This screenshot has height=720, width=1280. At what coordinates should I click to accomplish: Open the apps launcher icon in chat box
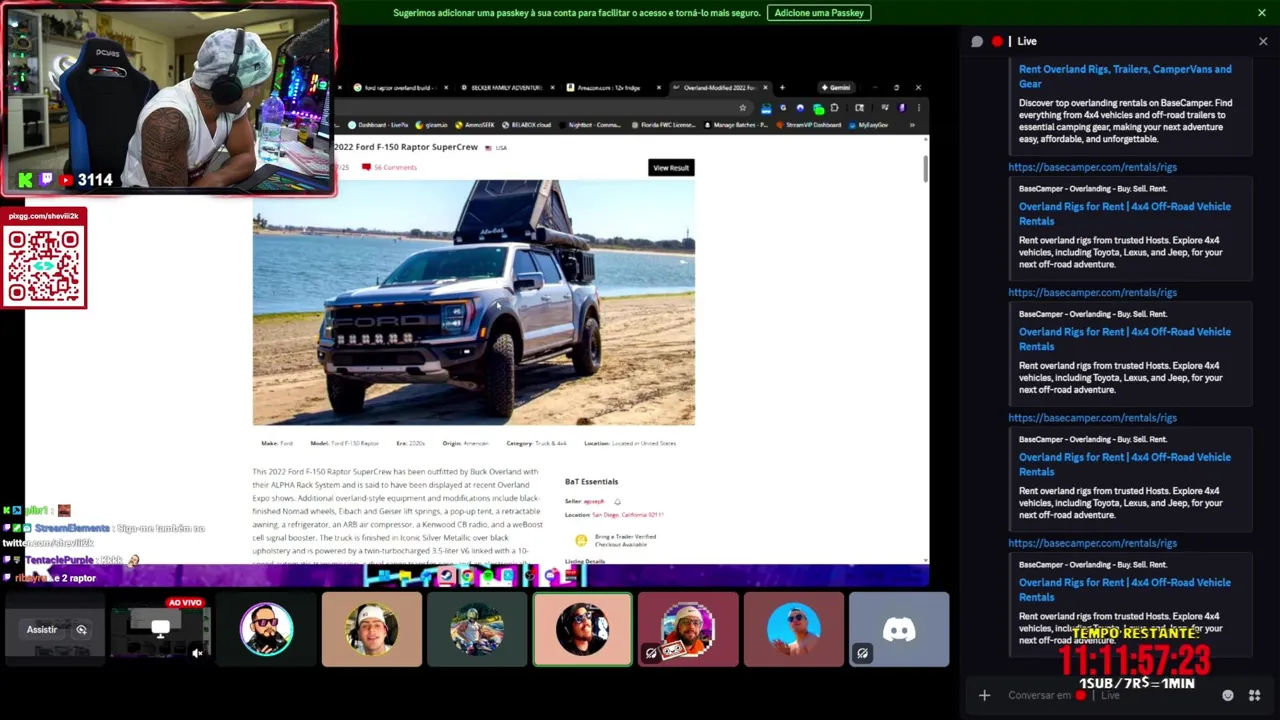pyautogui.click(x=1254, y=695)
